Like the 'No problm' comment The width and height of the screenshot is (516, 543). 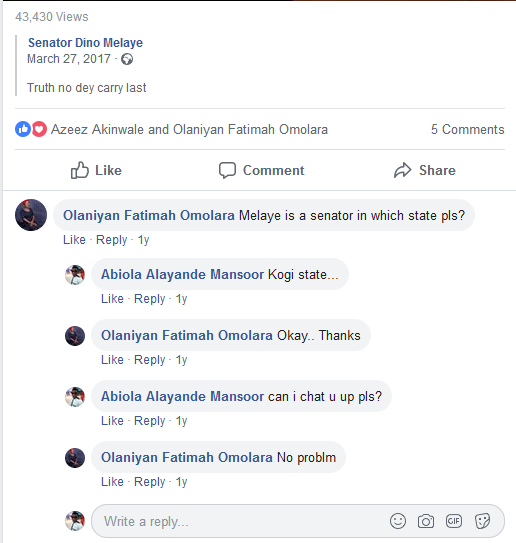[112, 482]
